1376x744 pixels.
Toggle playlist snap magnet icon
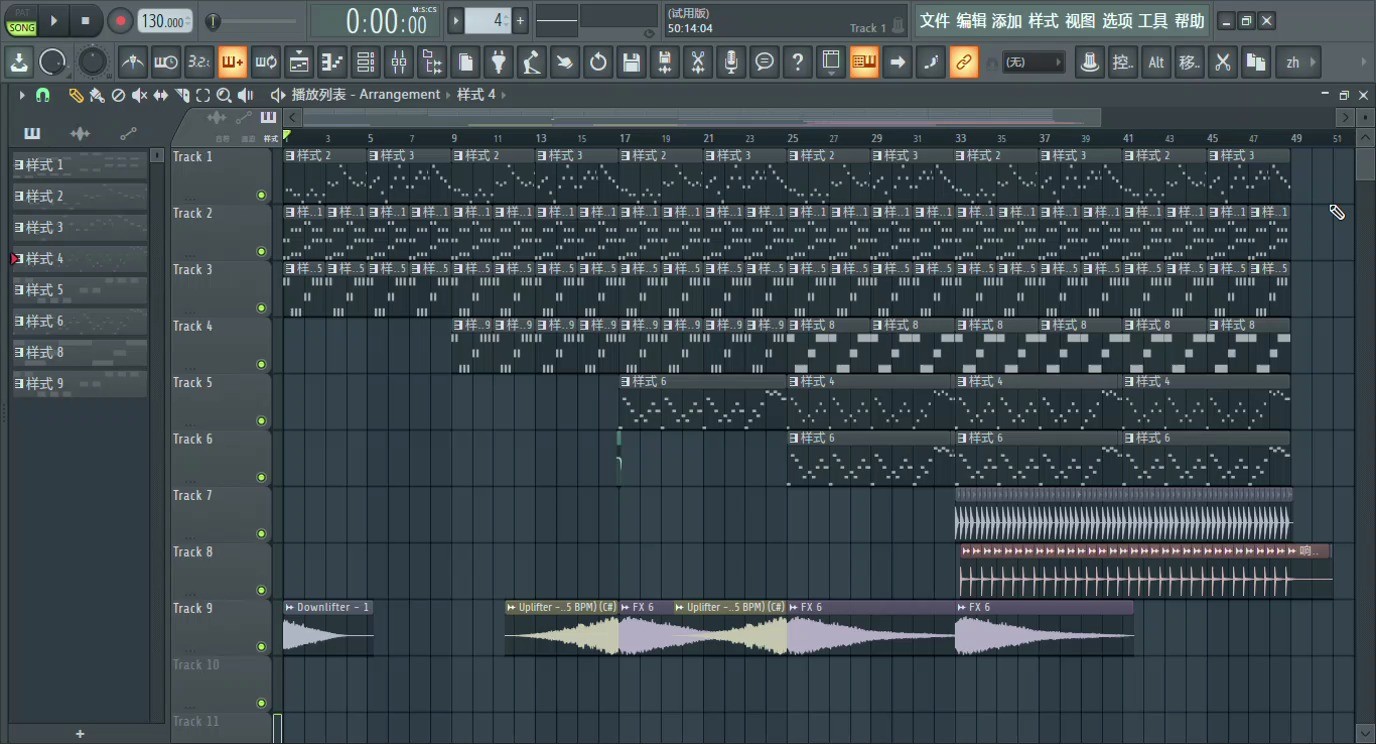pos(42,95)
